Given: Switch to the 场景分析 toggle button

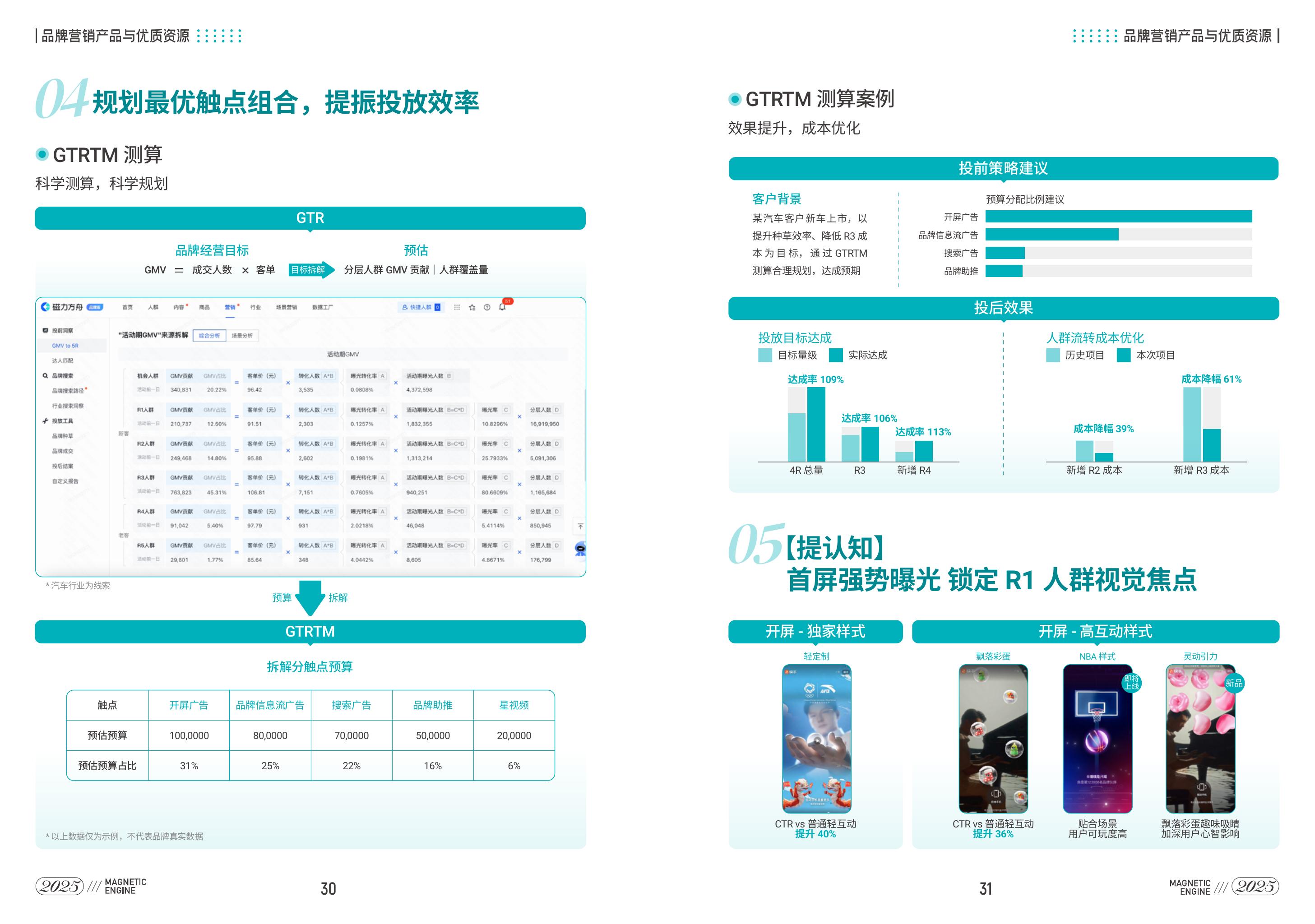Looking at the screenshot, I should tap(242, 336).
